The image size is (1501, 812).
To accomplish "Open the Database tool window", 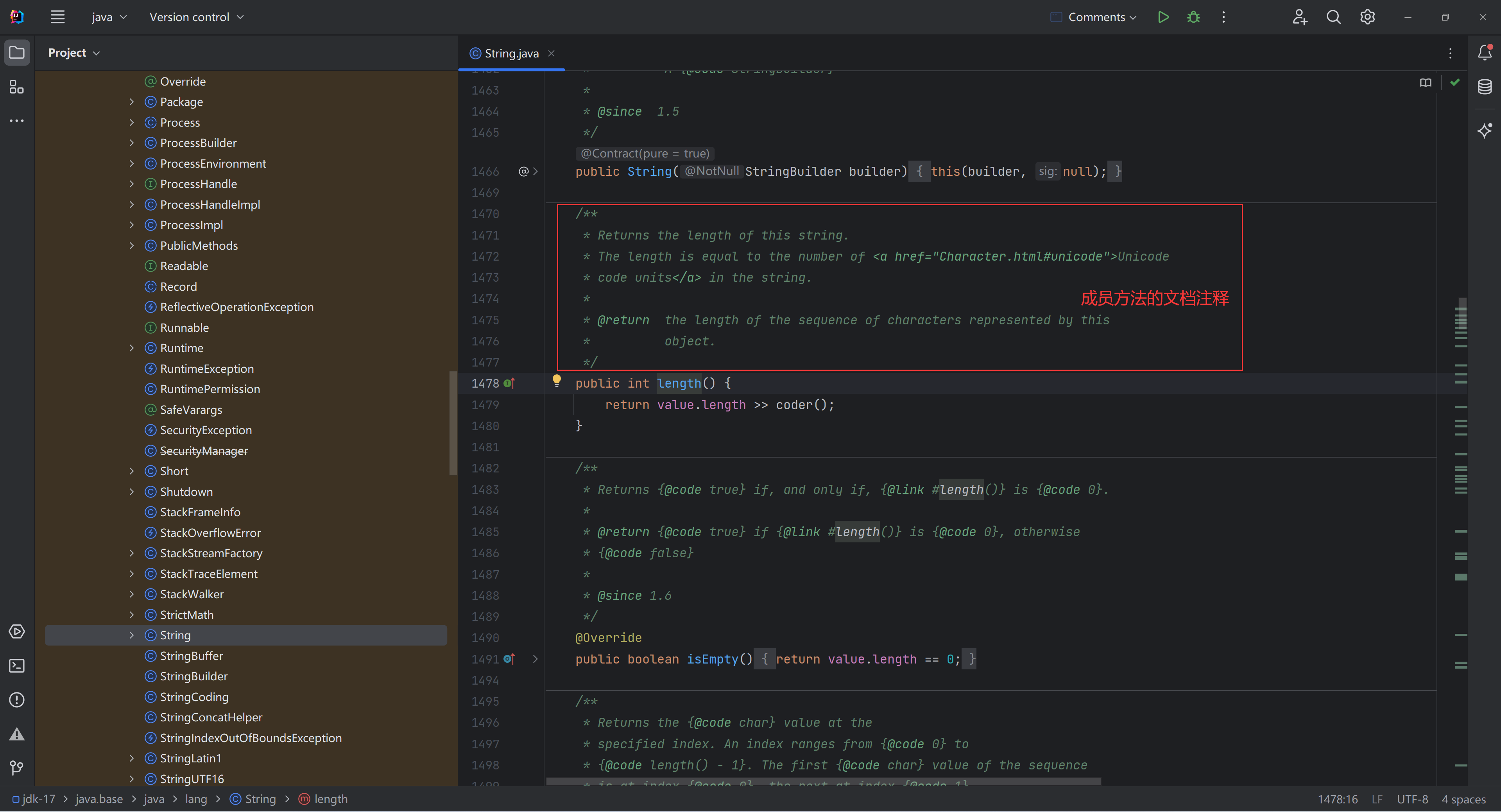I will (1485, 87).
